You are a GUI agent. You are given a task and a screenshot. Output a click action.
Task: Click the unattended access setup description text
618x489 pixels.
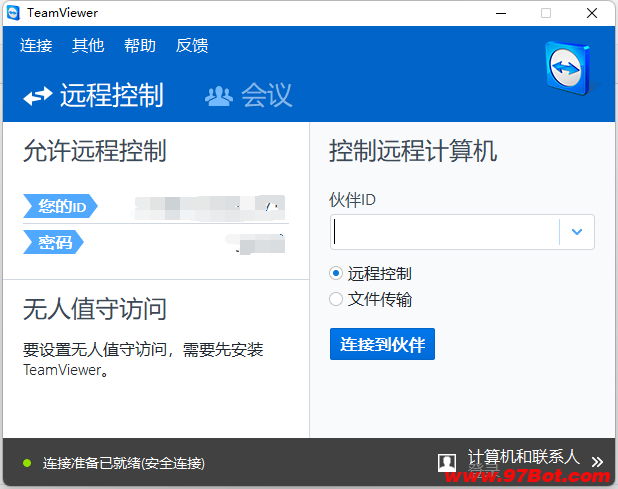pos(143,359)
